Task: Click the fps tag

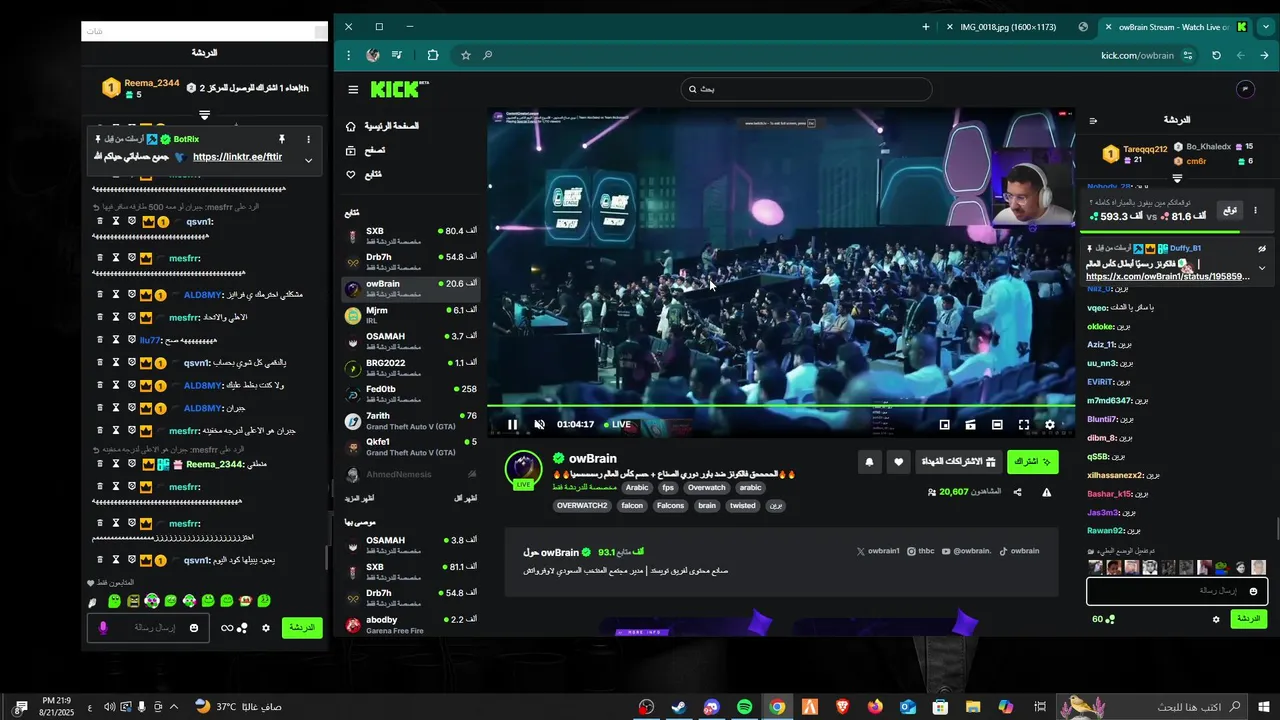Action: click(x=668, y=488)
